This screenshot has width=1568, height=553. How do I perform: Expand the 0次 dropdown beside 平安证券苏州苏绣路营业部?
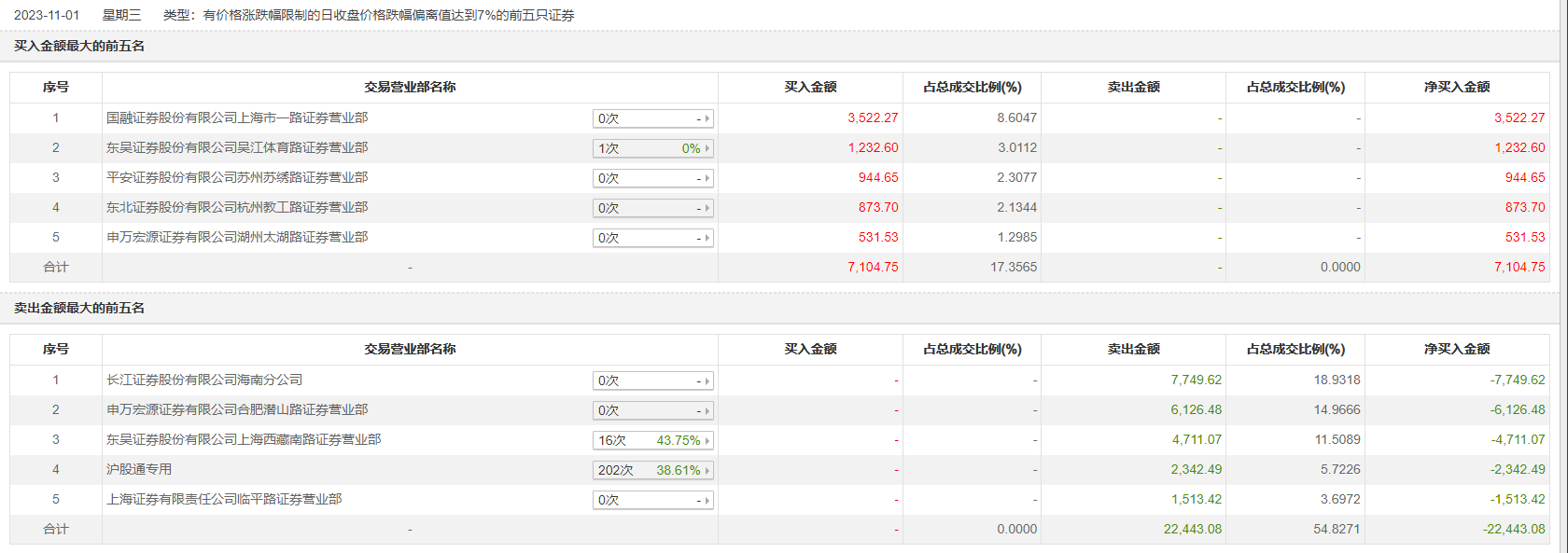tap(652, 178)
